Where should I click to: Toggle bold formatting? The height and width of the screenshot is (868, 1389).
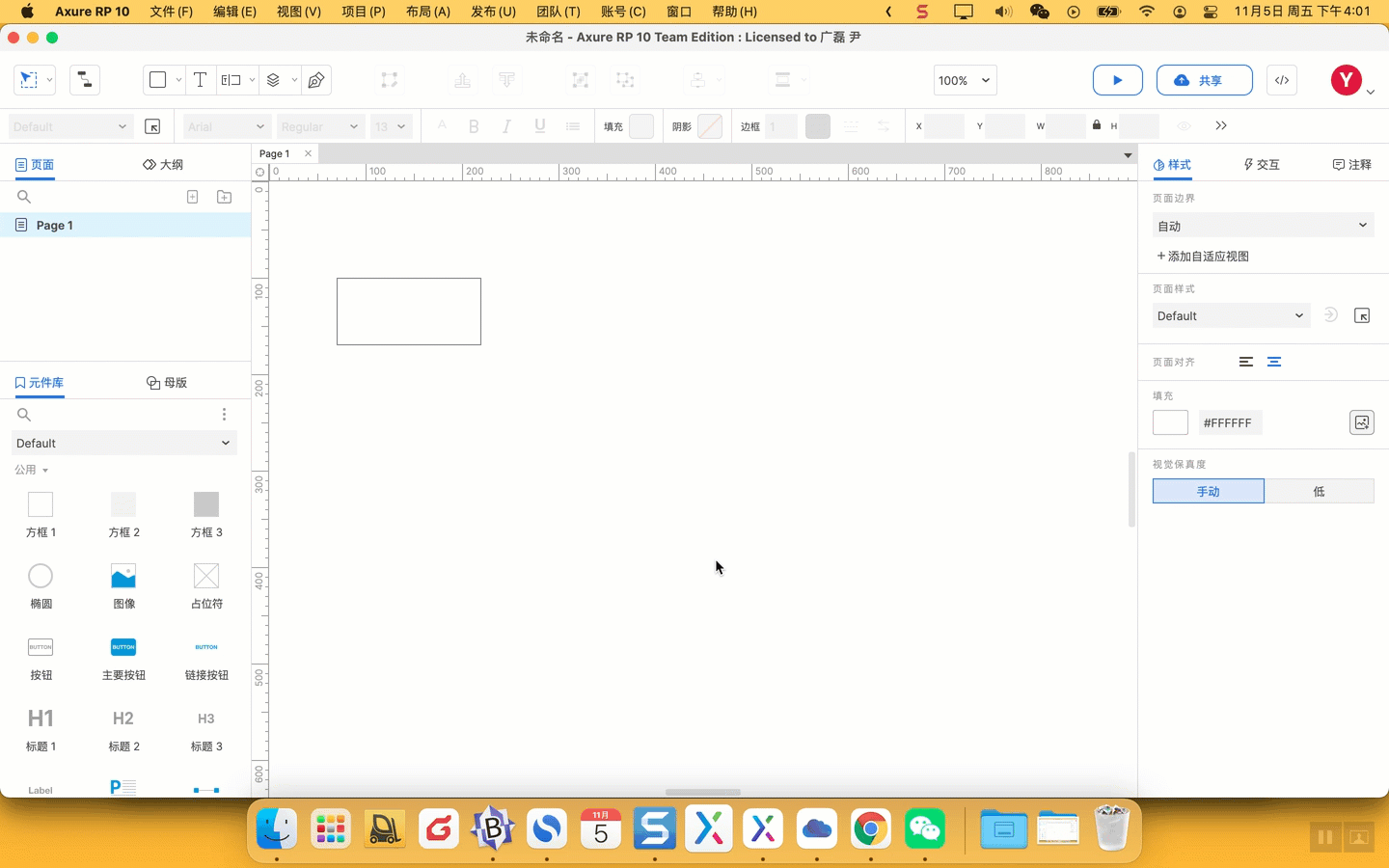click(474, 126)
